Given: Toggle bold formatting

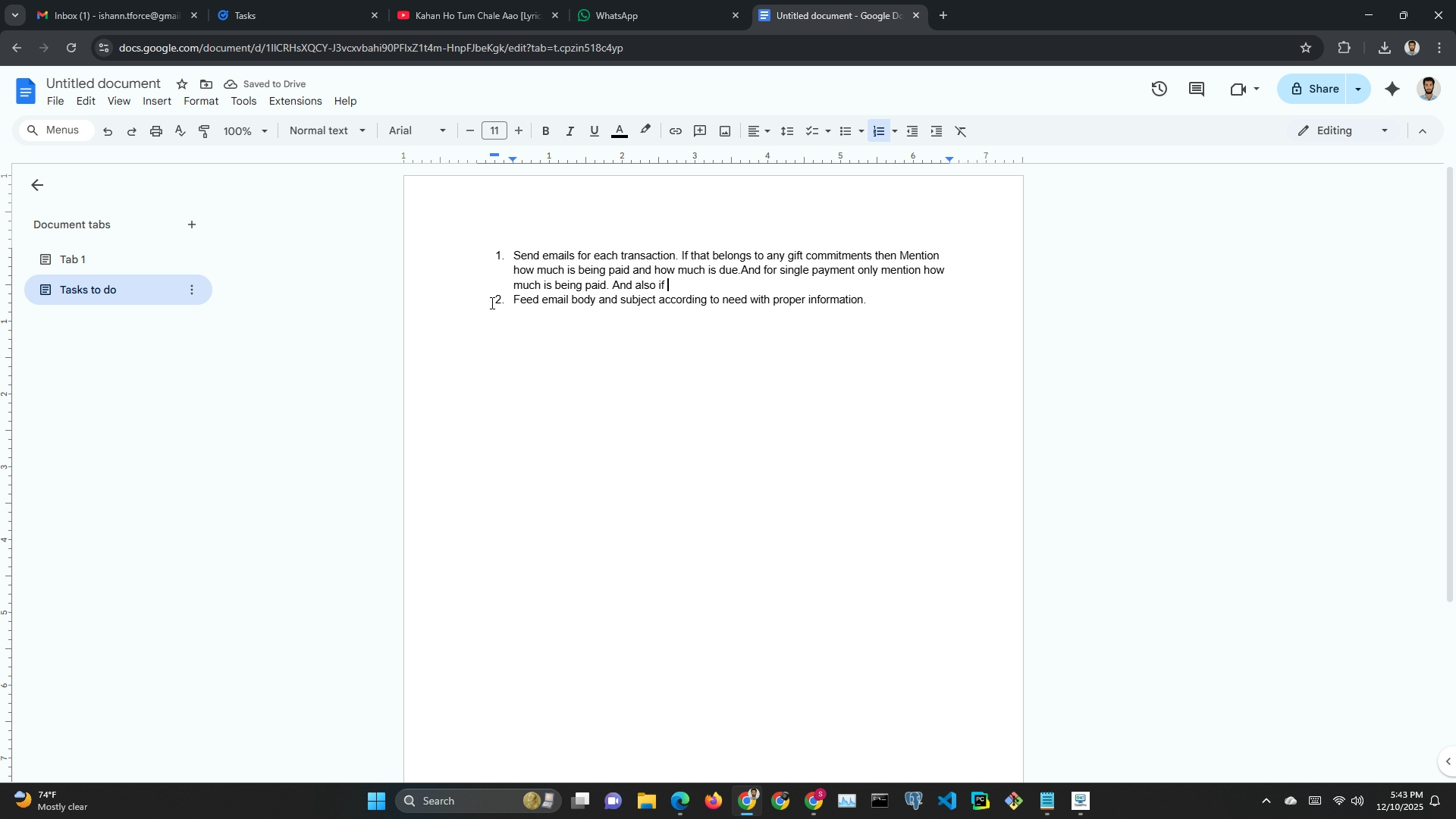Looking at the screenshot, I should (x=545, y=131).
